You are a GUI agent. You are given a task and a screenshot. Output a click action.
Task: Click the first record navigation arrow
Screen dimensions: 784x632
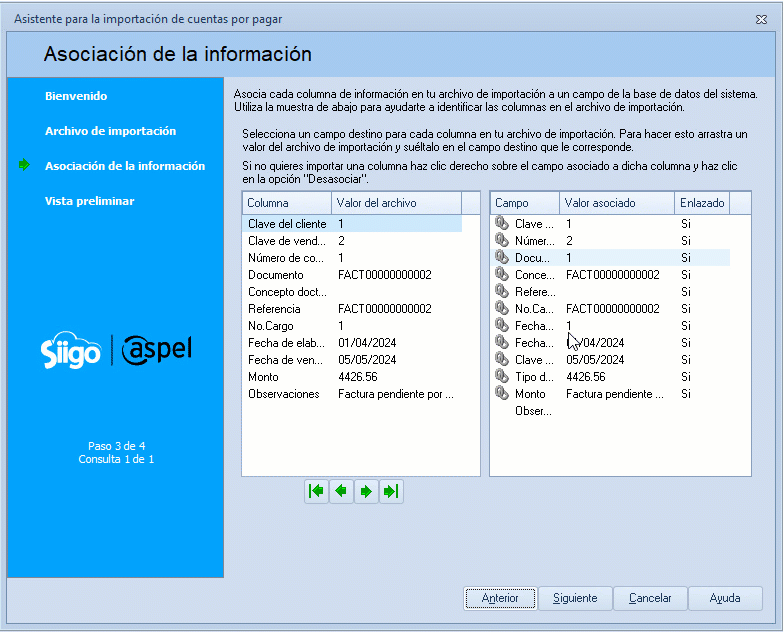tap(317, 491)
